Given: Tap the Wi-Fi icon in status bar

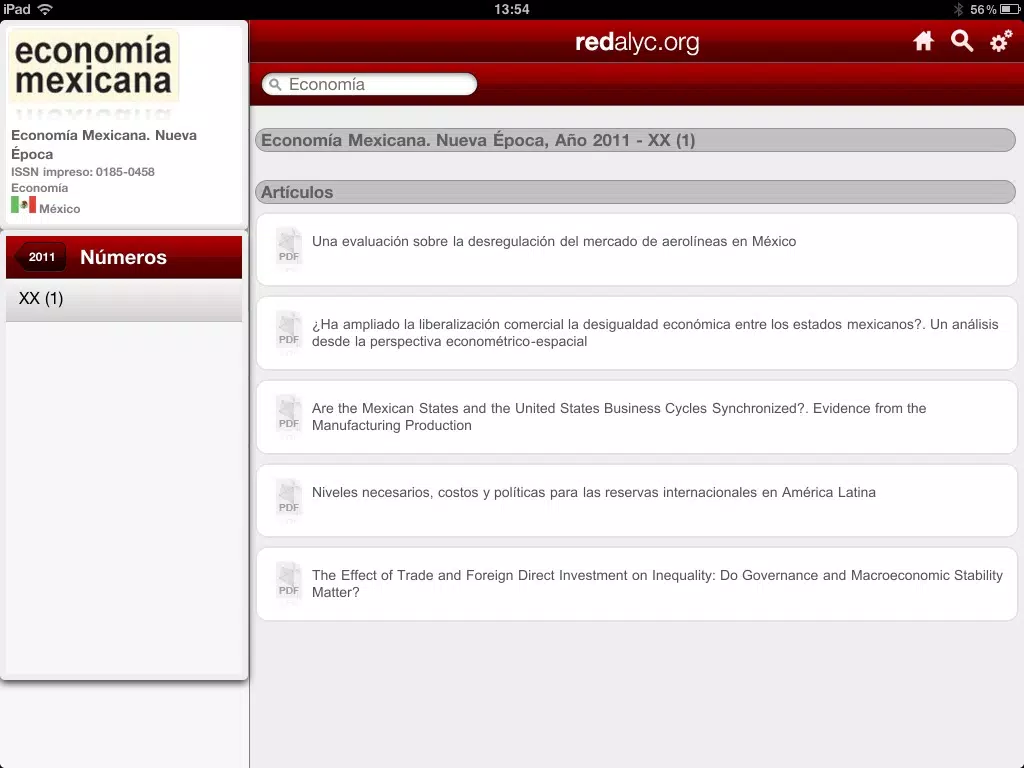Looking at the screenshot, I should pos(45,9).
